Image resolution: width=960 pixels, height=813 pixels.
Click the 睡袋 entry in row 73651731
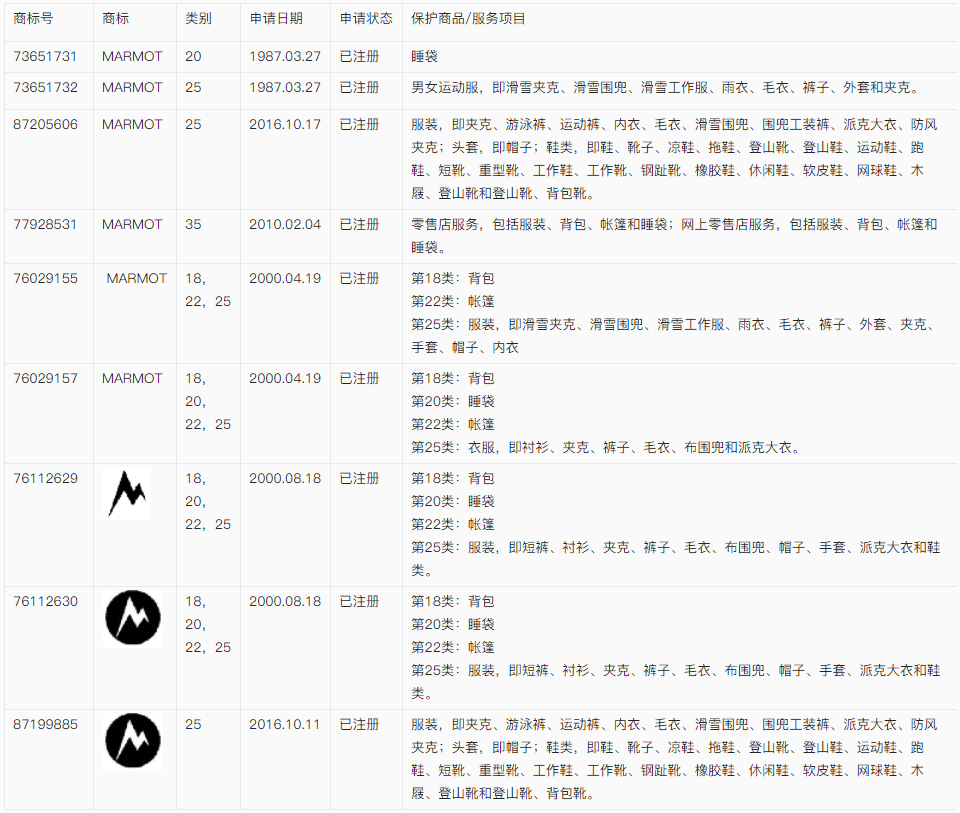coord(424,56)
